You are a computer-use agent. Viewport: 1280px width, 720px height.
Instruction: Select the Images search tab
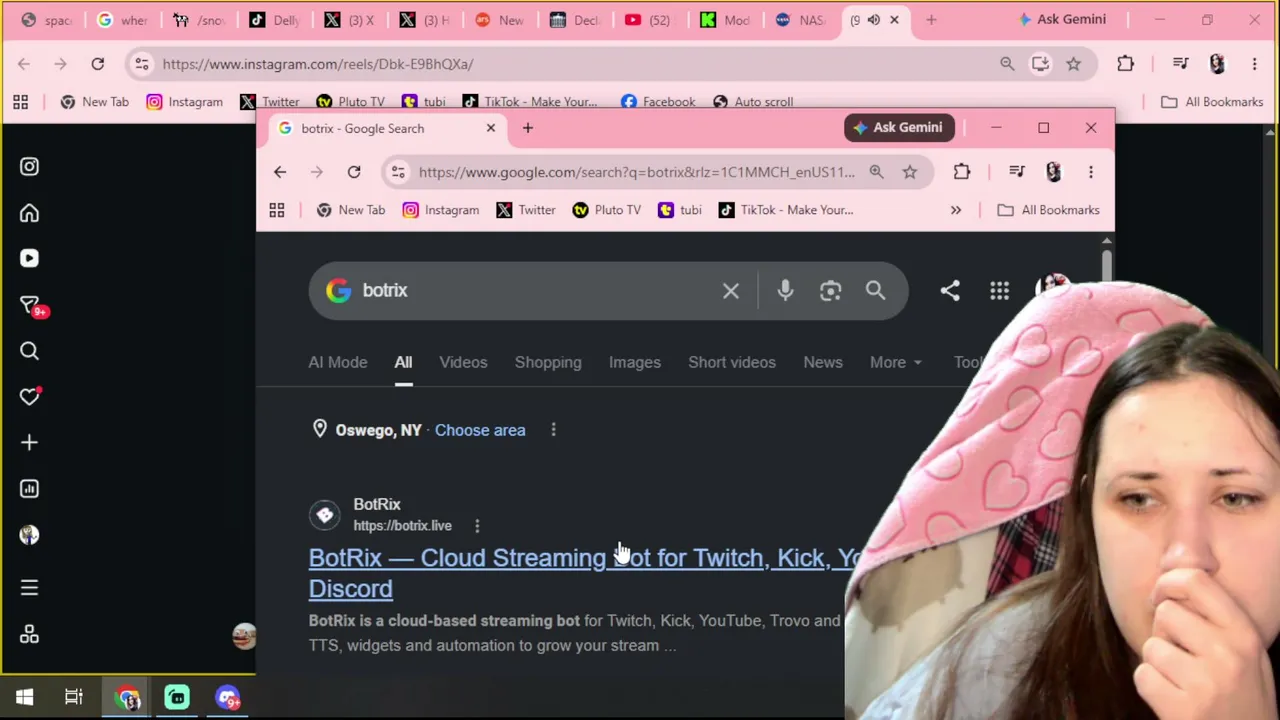click(x=635, y=362)
